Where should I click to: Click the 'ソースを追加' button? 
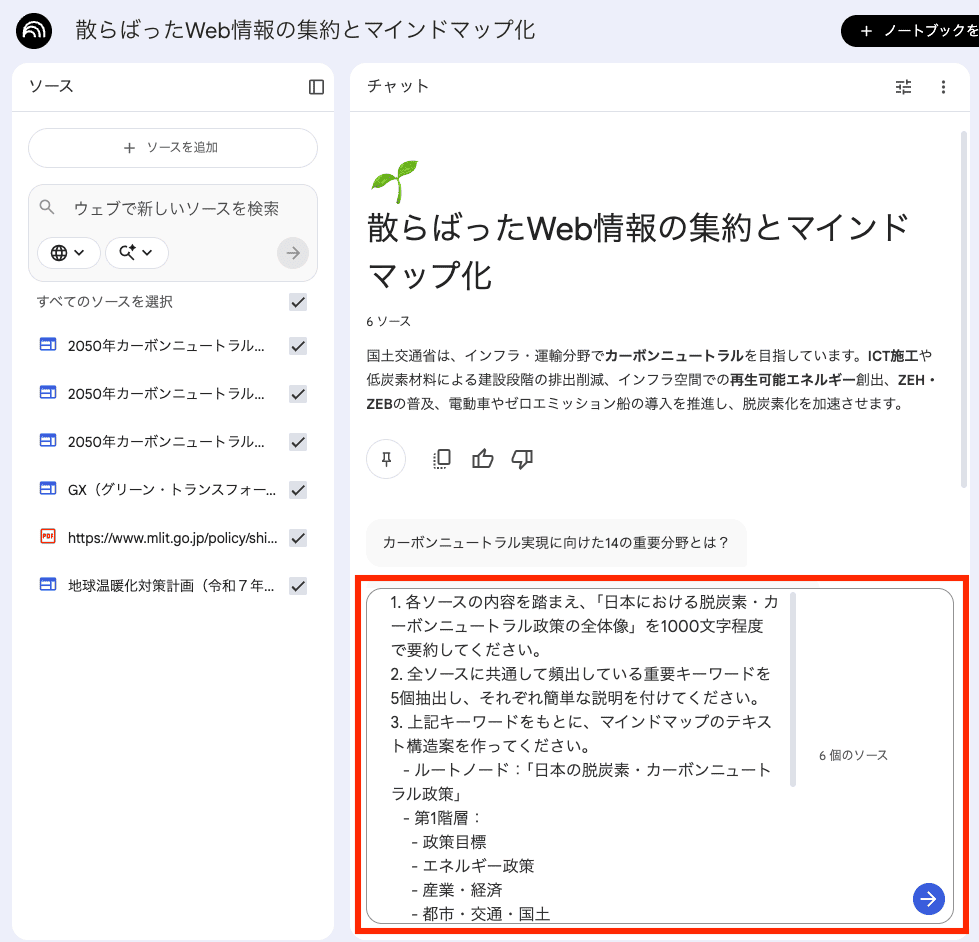pos(173,148)
